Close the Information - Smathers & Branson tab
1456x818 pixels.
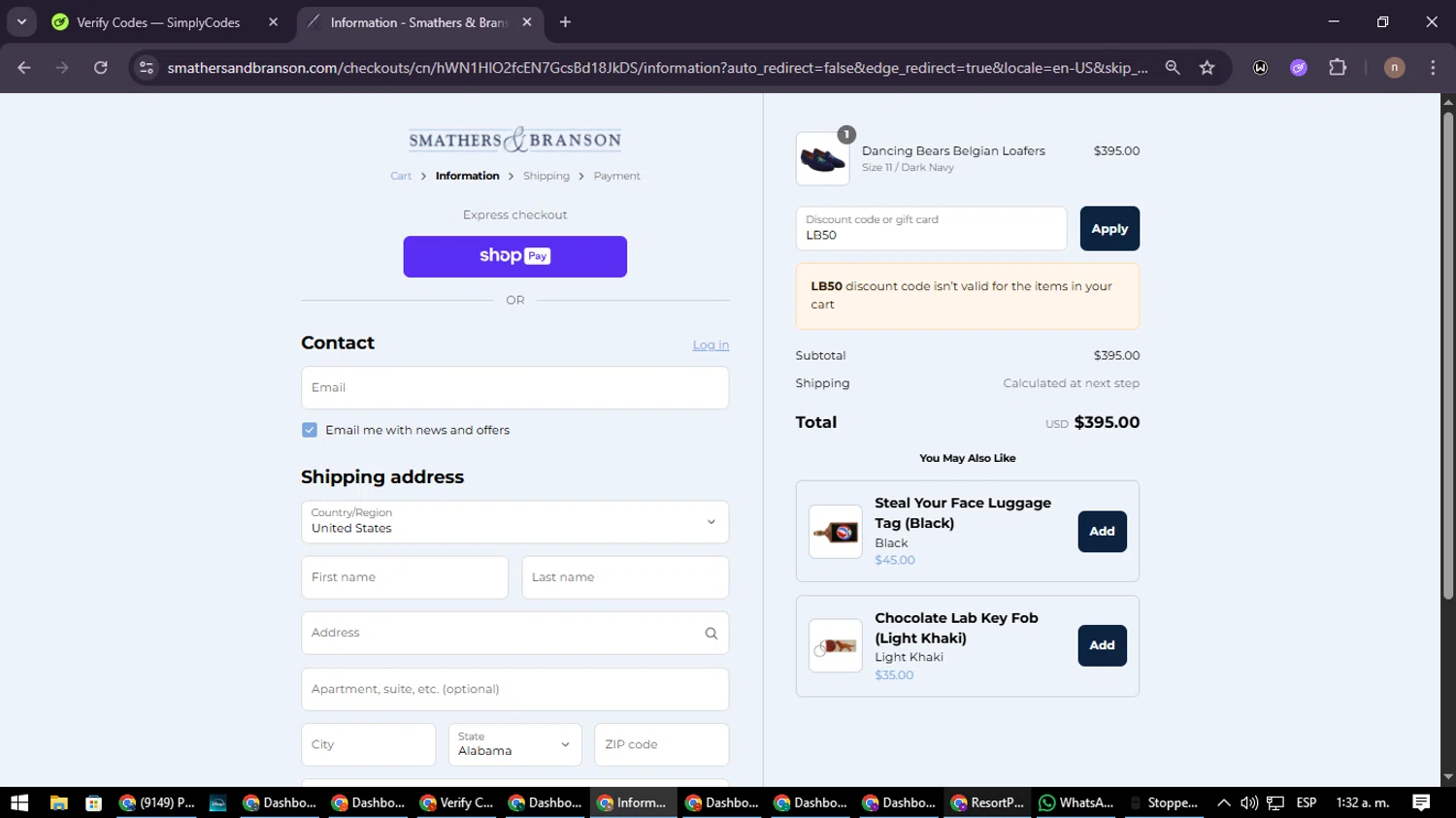pyautogui.click(x=527, y=22)
